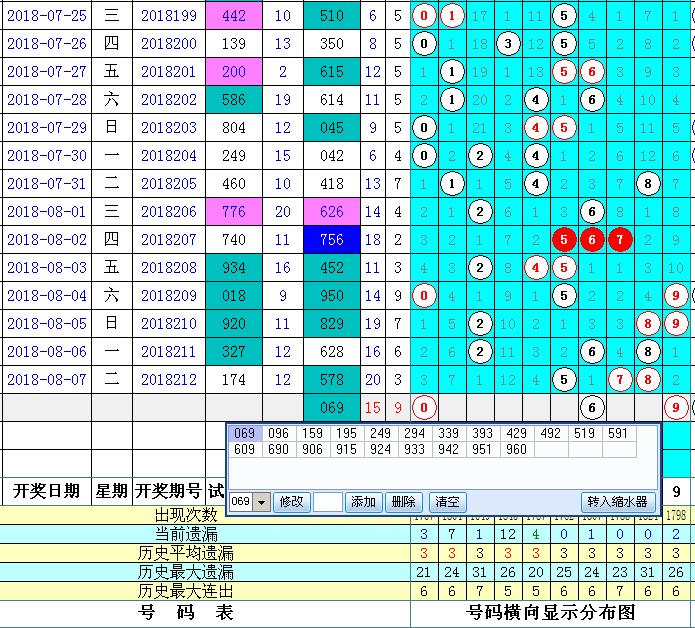Select number 609 in the popup list
695x628 pixels.
[244, 449]
